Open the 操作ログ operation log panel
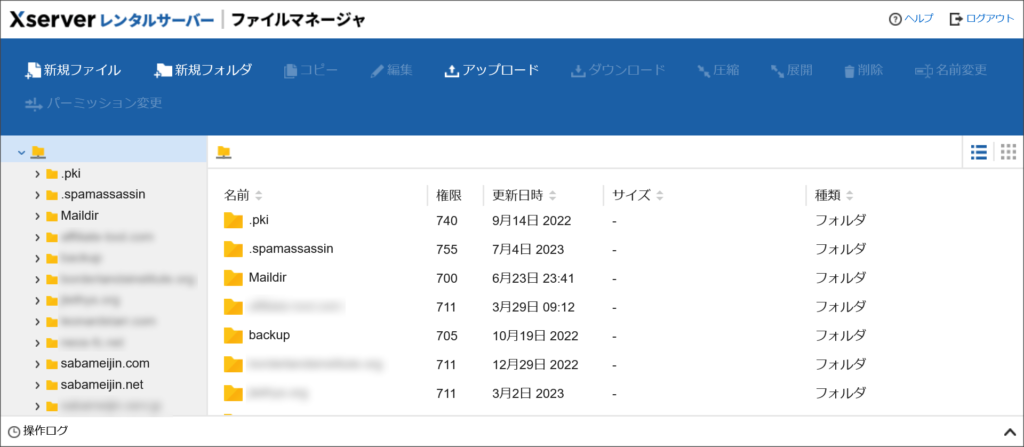Viewport: 1024px width, 447px height. pos(38,431)
